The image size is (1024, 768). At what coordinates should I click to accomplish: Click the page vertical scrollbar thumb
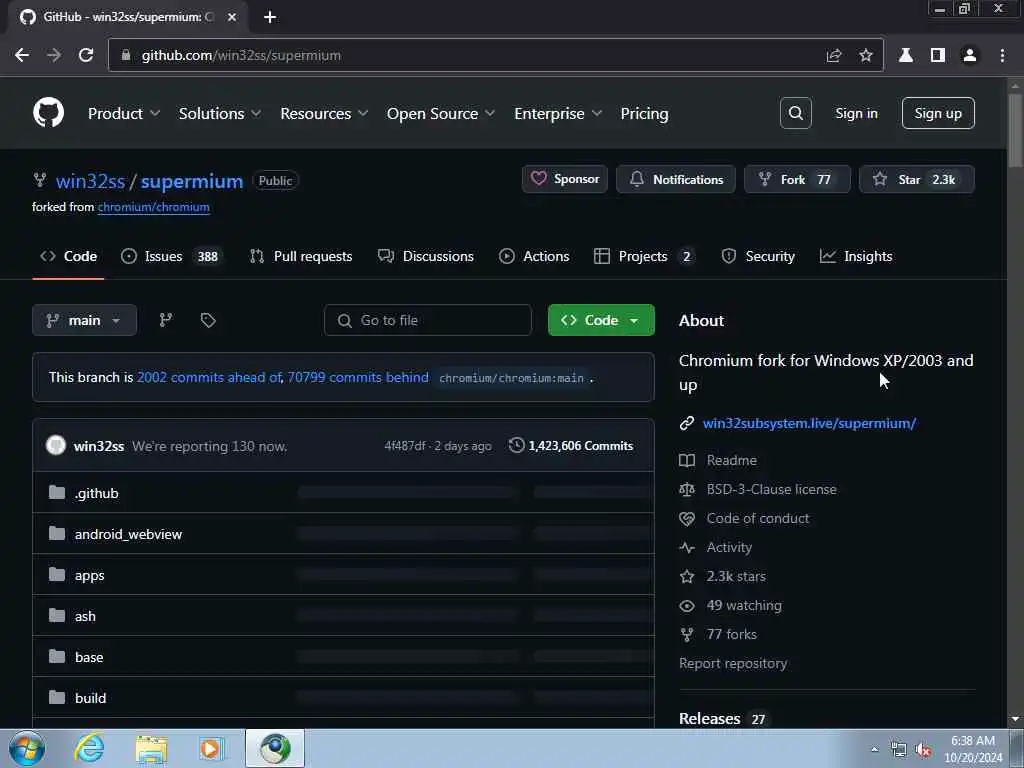tap(1015, 131)
